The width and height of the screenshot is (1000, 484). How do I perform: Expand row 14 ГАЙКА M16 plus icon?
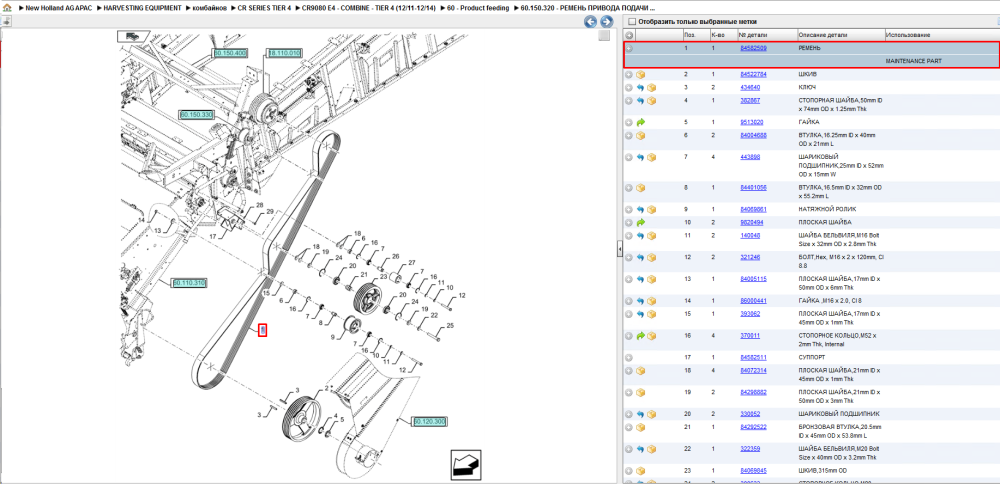click(x=629, y=301)
